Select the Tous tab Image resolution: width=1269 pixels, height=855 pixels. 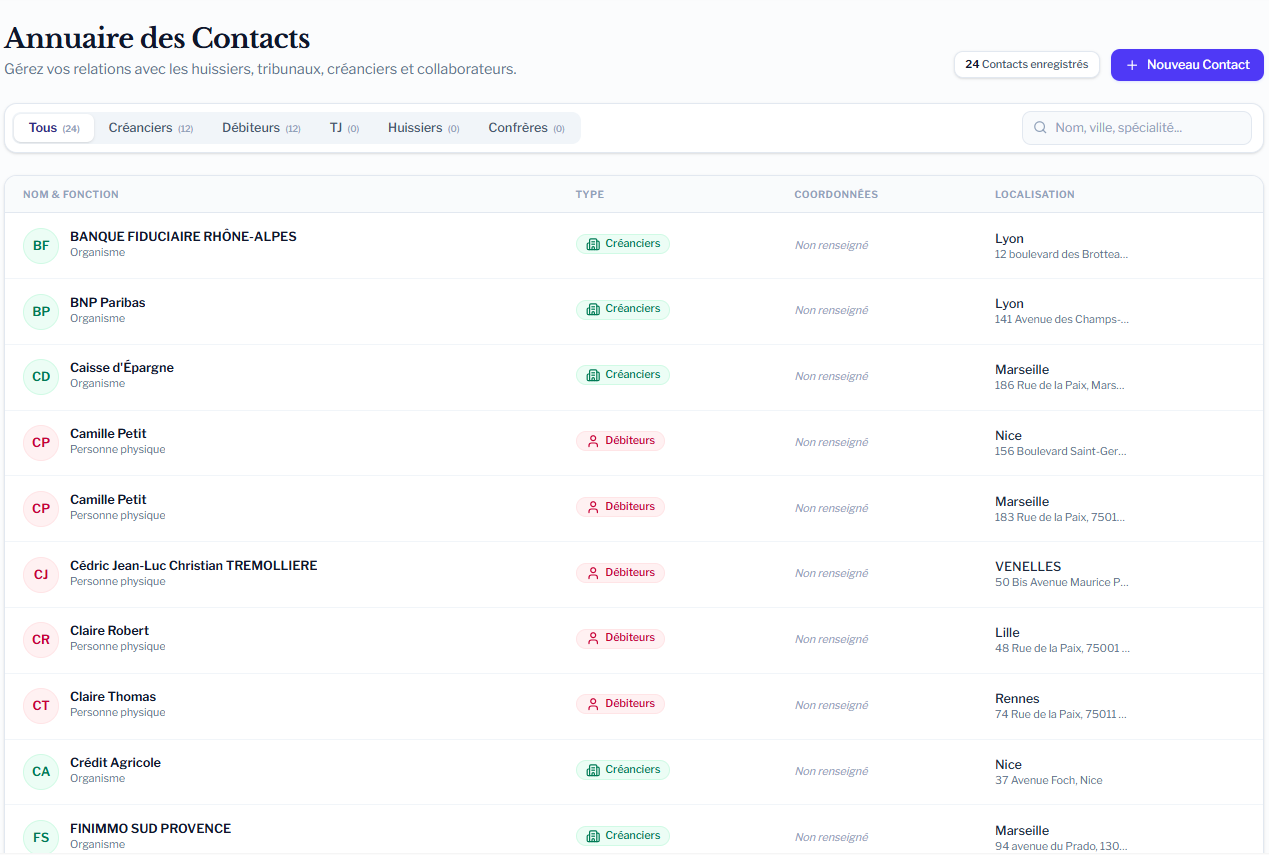[x=54, y=128]
